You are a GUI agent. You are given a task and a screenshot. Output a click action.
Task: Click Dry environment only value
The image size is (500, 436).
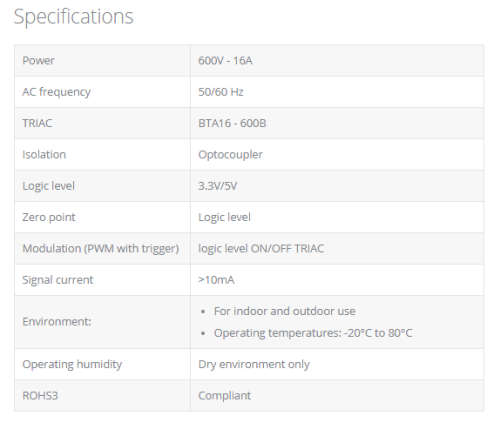[254, 364]
